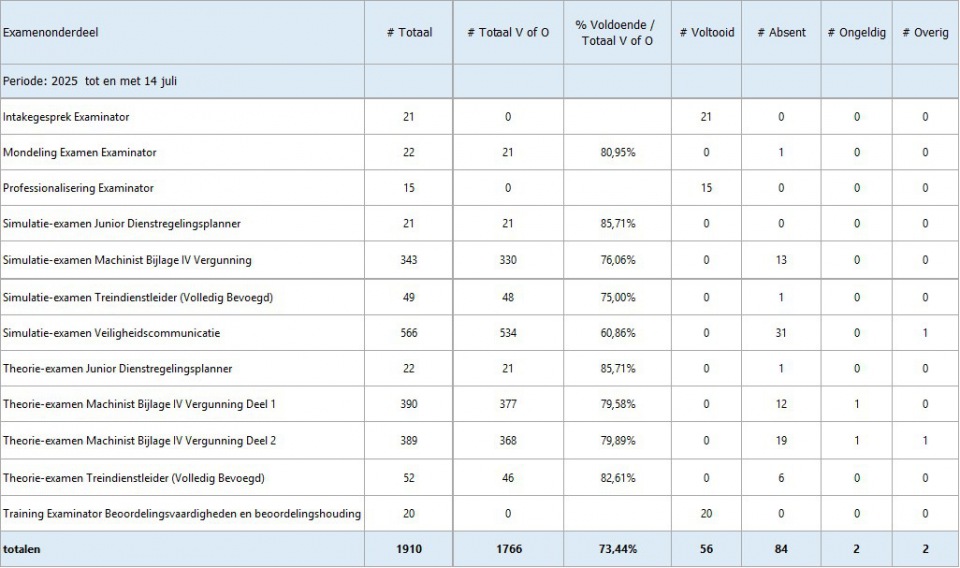Select Simulatie-examen Veiligheidscommunicatie row label
The width and height of the screenshot is (960, 568).
click(x=111, y=333)
